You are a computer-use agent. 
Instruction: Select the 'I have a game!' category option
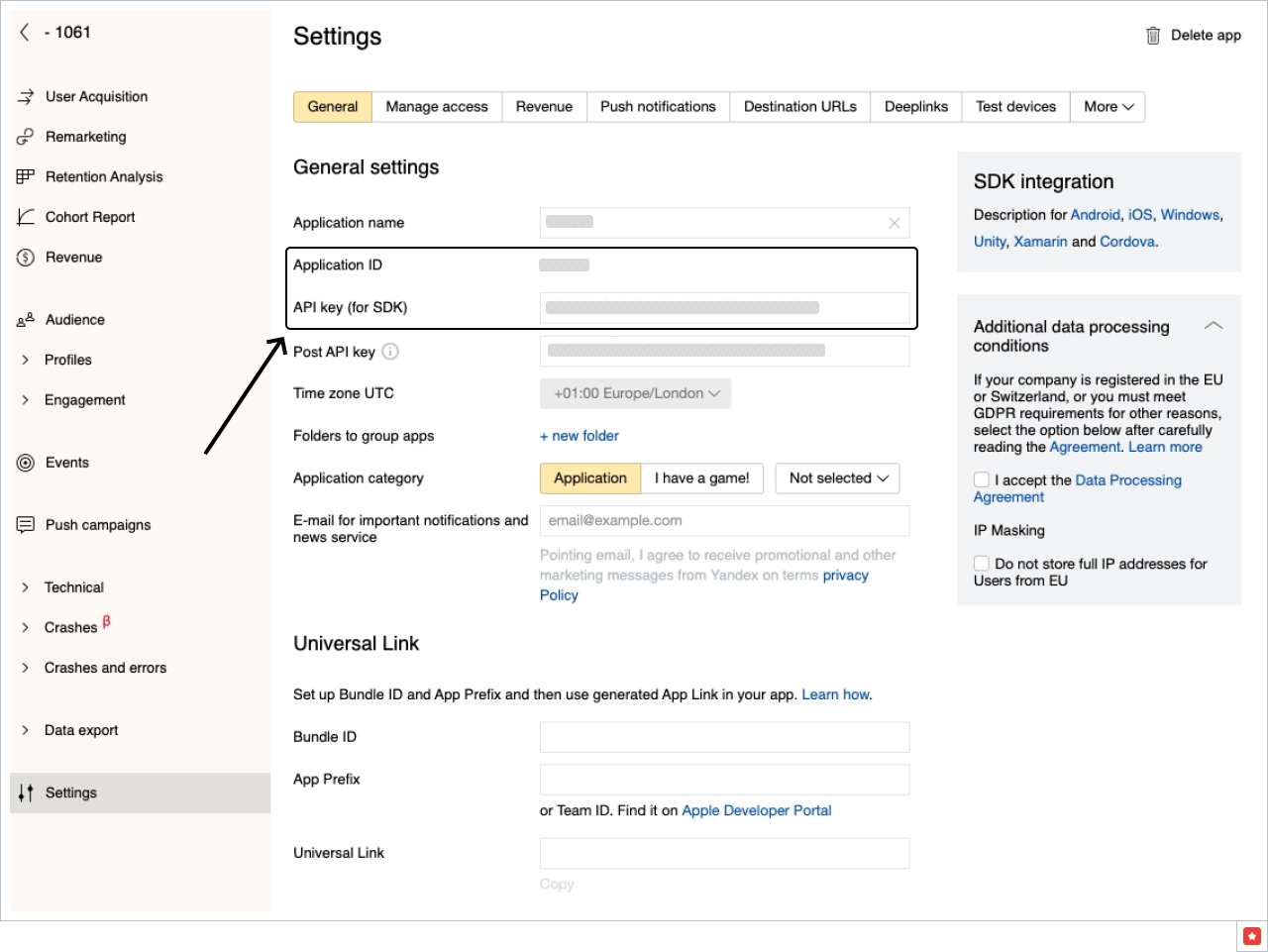click(702, 478)
